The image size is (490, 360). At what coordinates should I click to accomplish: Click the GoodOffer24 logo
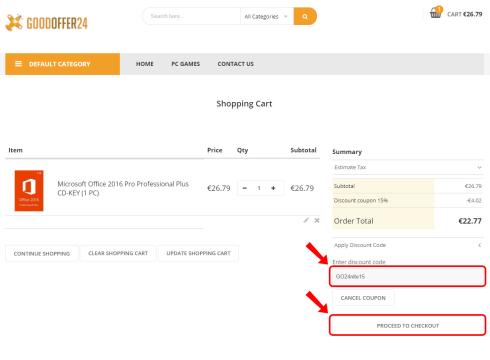(47, 23)
